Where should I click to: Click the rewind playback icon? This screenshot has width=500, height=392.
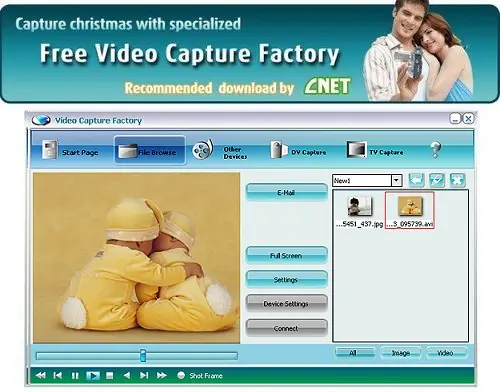pyautogui.click(x=41, y=376)
